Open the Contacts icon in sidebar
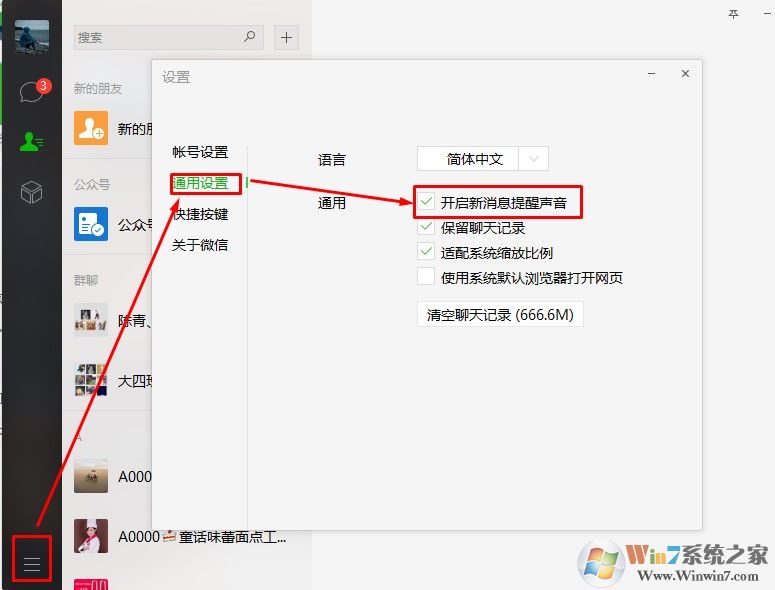The image size is (775, 590). 31,142
